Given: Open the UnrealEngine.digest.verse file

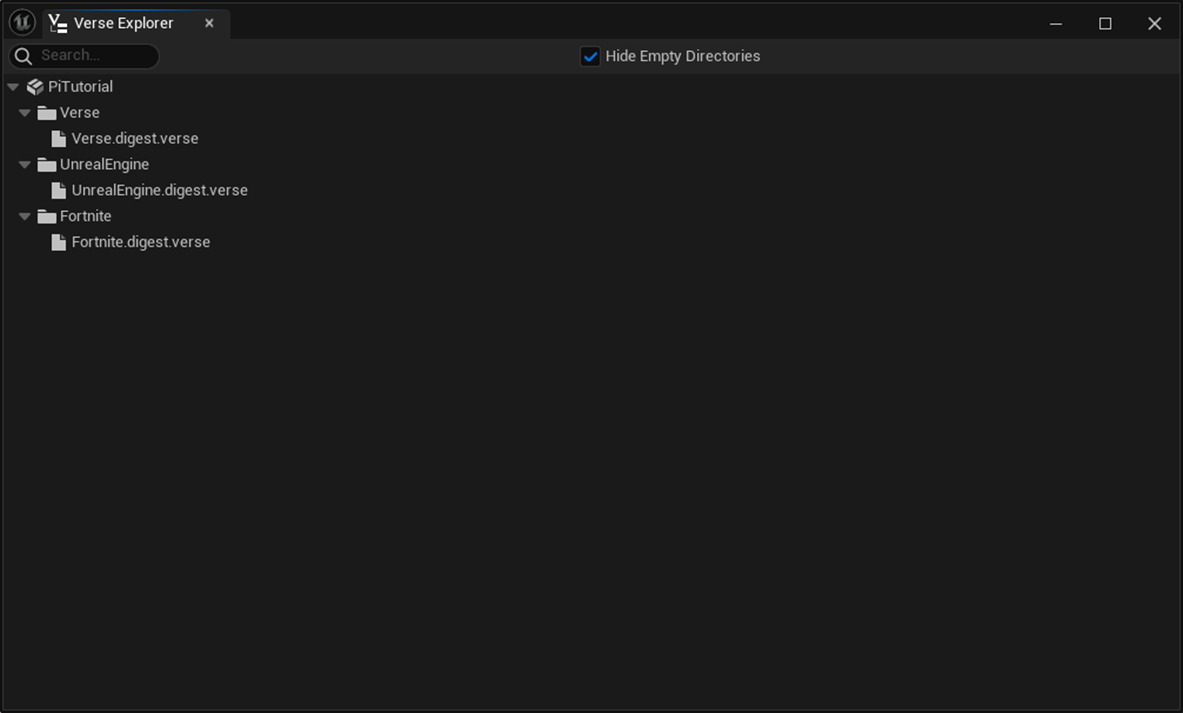Looking at the screenshot, I should coord(159,190).
